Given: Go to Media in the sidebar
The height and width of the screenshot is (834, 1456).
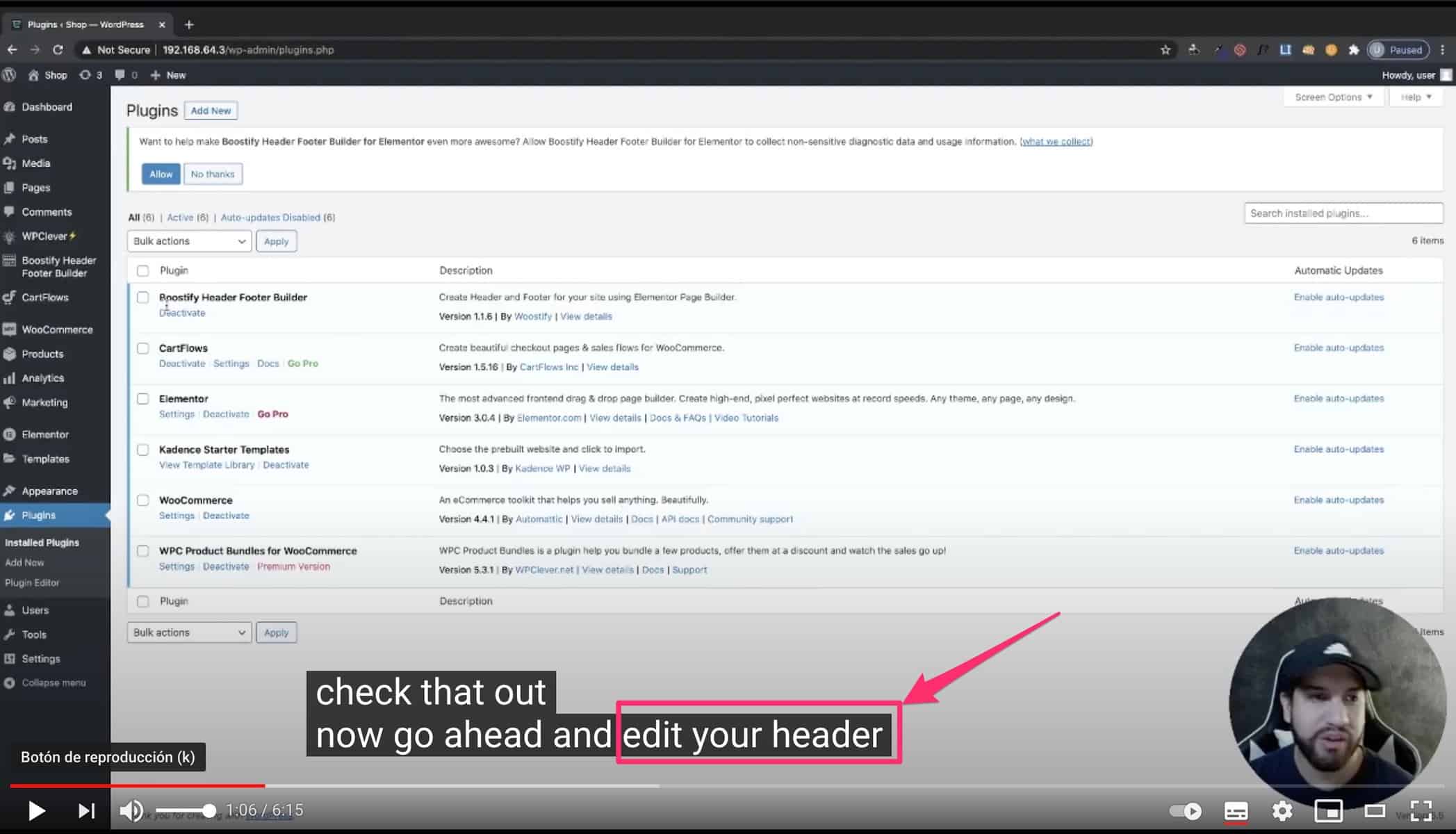Looking at the screenshot, I should [x=36, y=163].
